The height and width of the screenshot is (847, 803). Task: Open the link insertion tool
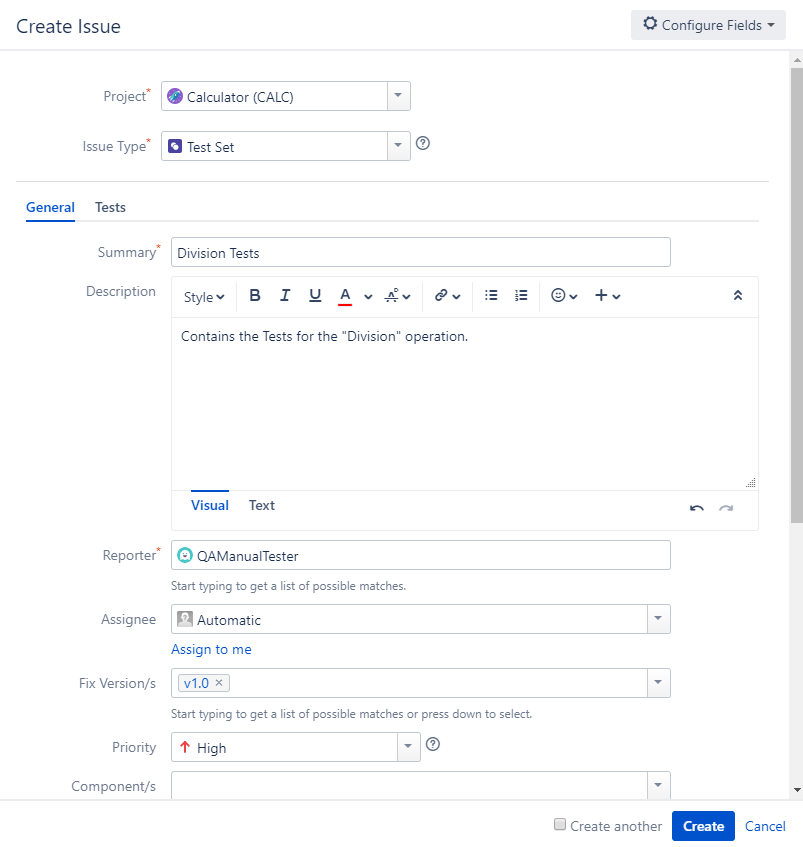tap(447, 295)
